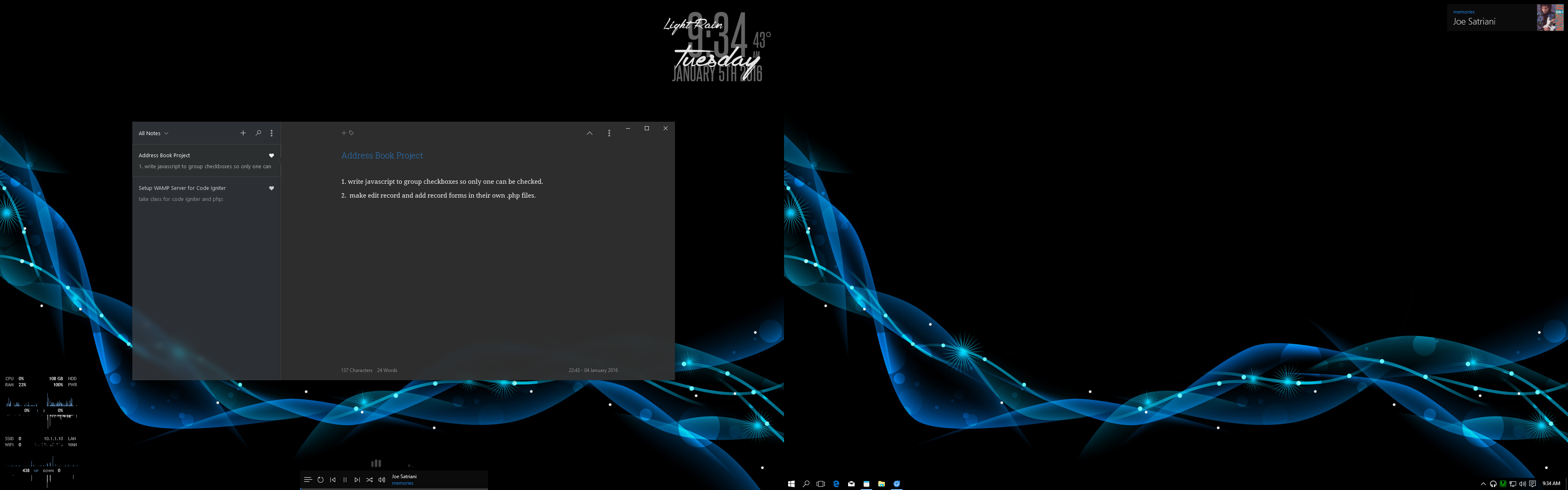Viewport: 1568px width, 490px height.
Task: Open the volume control in the player
Action: click(382, 479)
